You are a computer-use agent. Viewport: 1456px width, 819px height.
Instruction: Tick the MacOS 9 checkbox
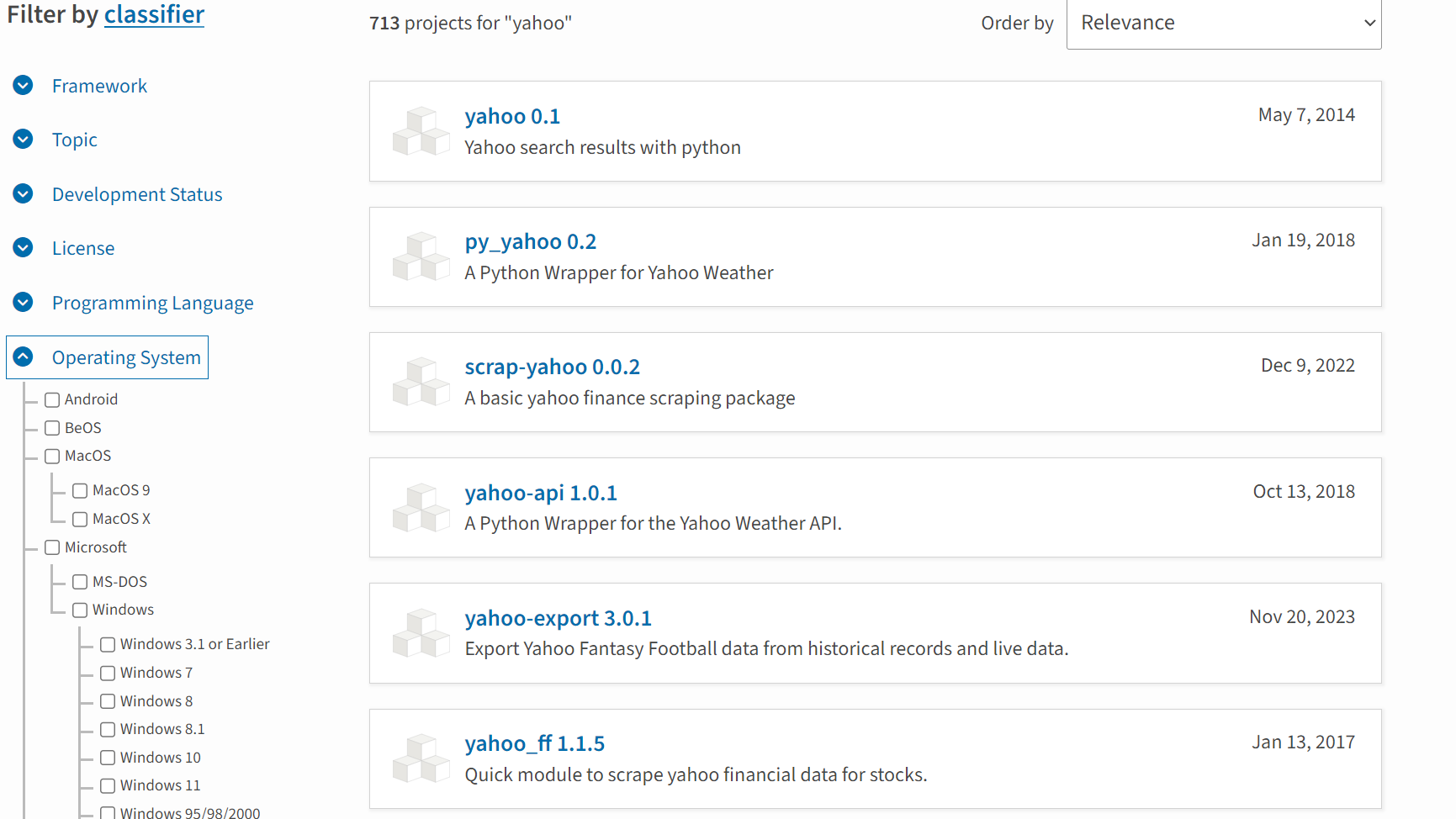[80, 491]
